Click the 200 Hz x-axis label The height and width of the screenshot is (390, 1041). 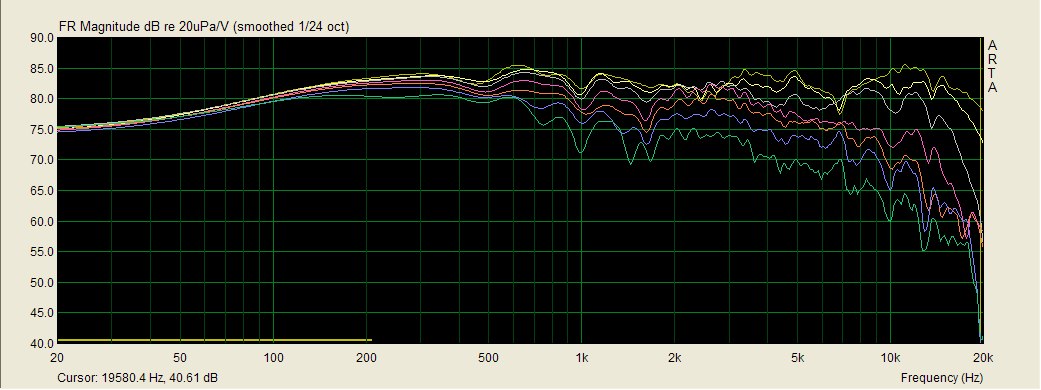(x=366, y=357)
